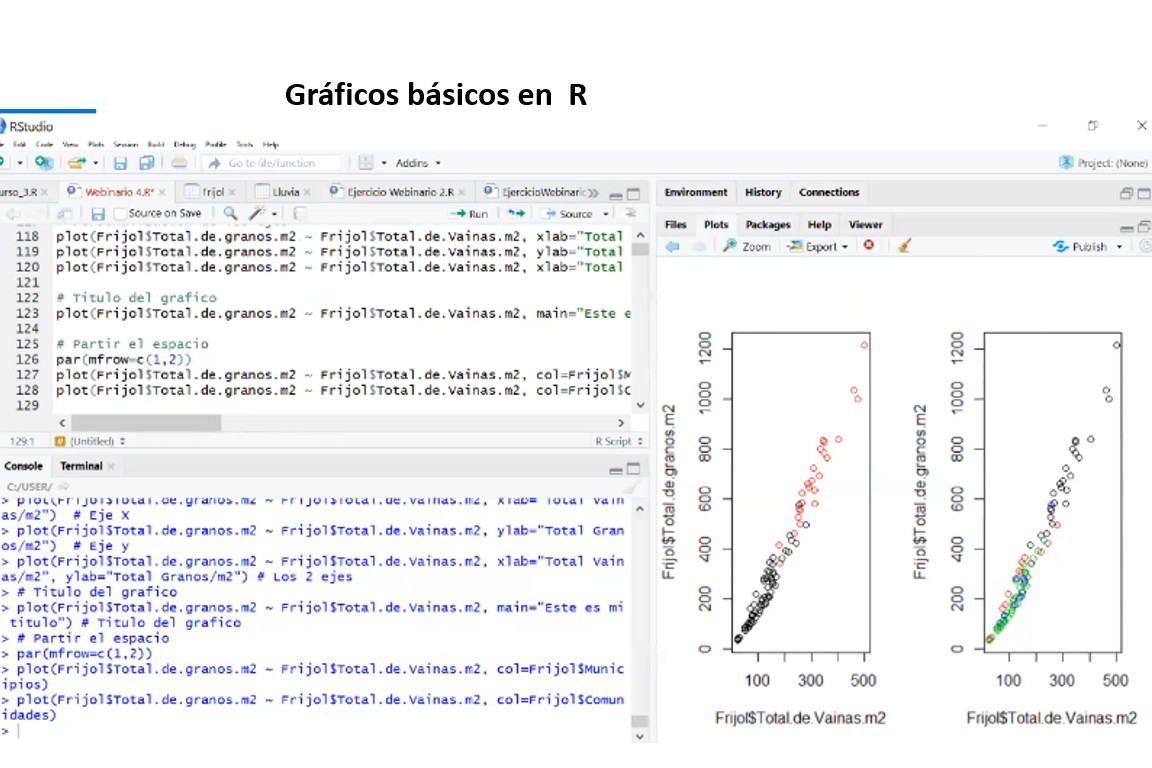The width and height of the screenshot is (1152, 768).
Task: Click the print icon in the main toolbar
Action: (x=179, y=163)
